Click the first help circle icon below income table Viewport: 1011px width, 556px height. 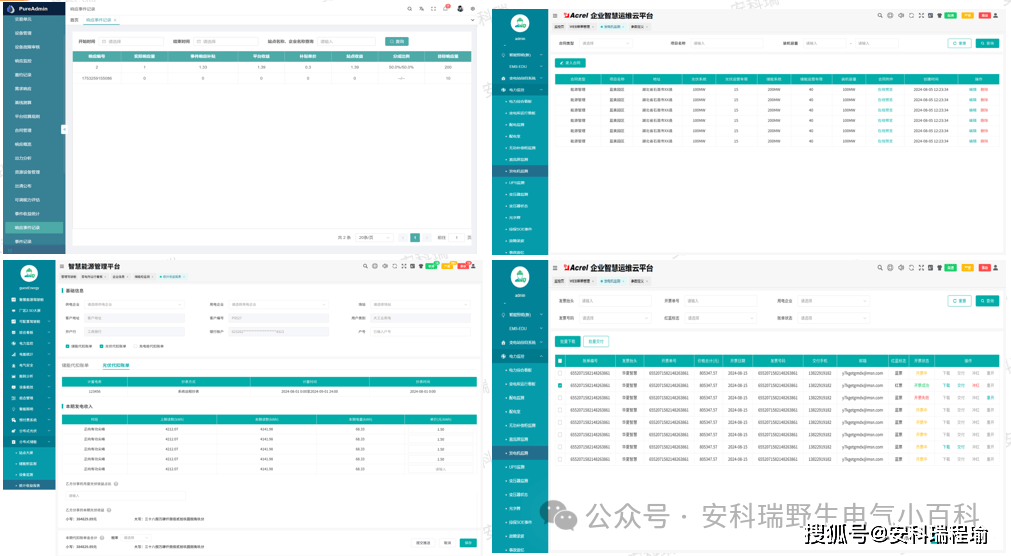coord(116,484)
